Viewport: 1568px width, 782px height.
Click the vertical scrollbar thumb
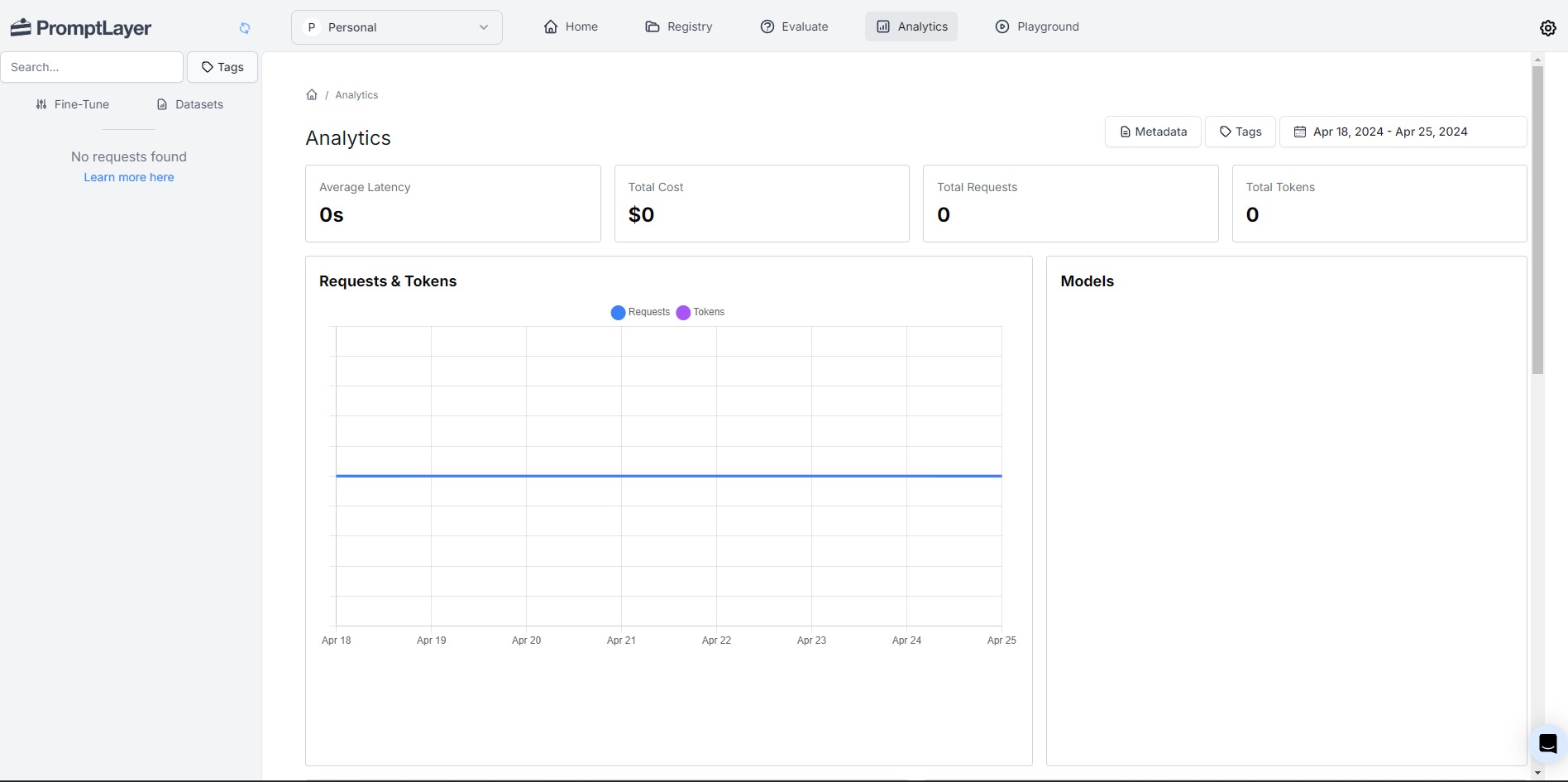coord(1537,219)
